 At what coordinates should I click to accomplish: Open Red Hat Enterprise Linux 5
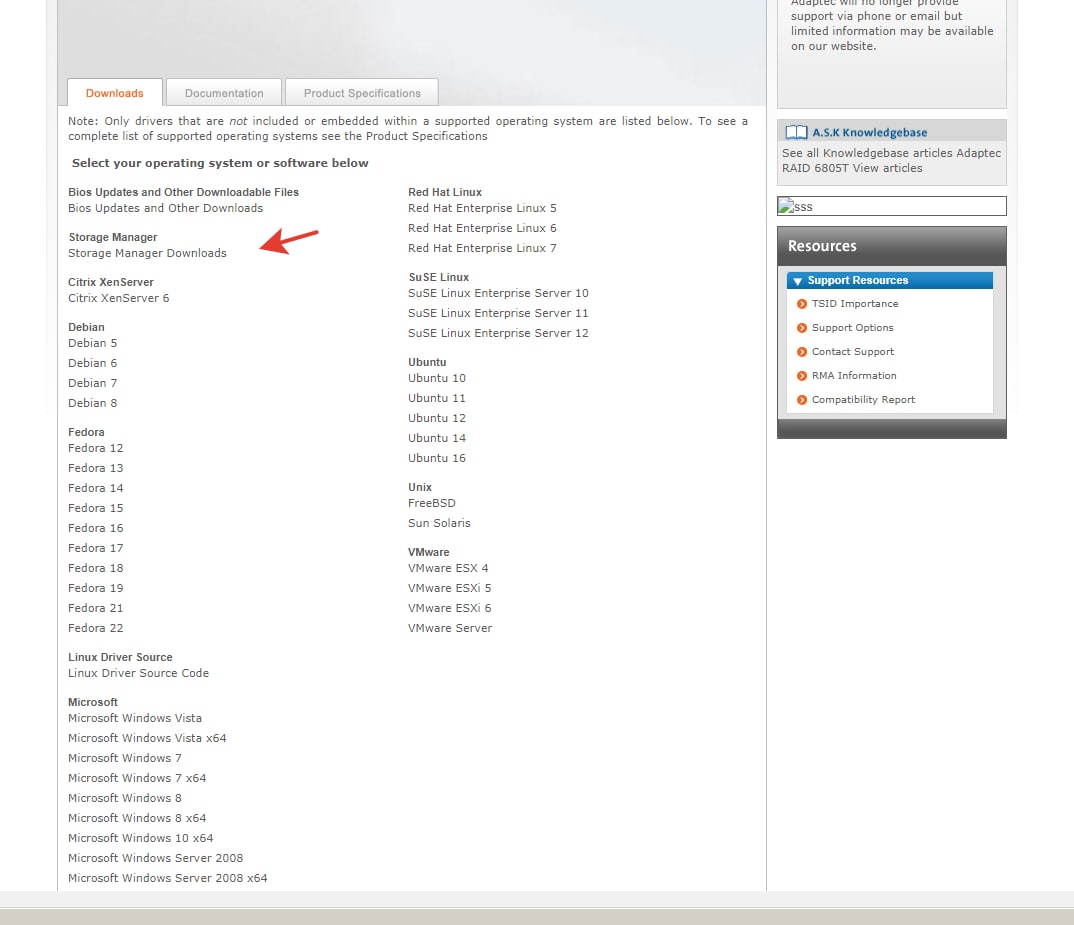[482, 208]
